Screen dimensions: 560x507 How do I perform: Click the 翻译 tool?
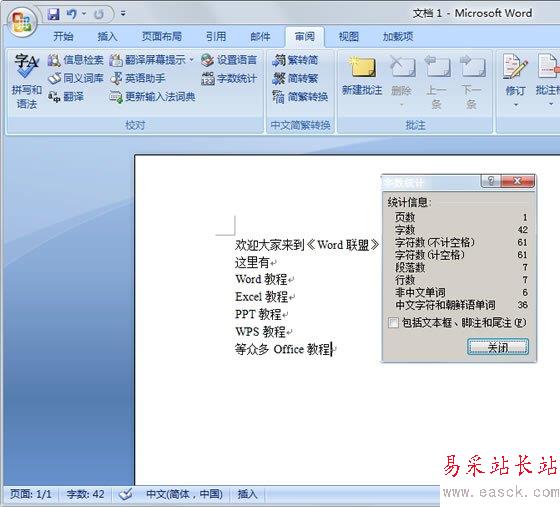66,96
